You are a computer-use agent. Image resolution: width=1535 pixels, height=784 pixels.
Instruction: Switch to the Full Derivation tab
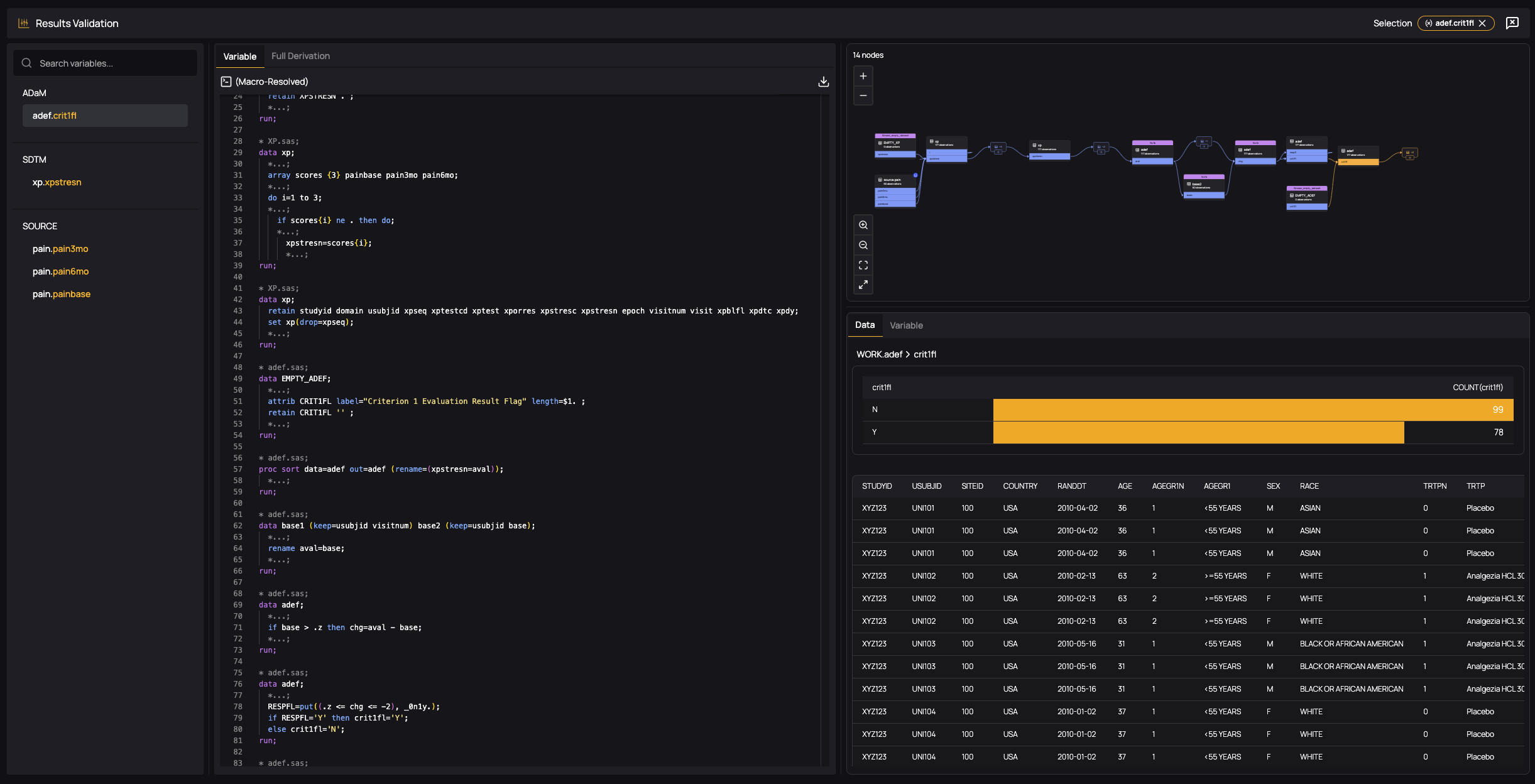(300, 56)
